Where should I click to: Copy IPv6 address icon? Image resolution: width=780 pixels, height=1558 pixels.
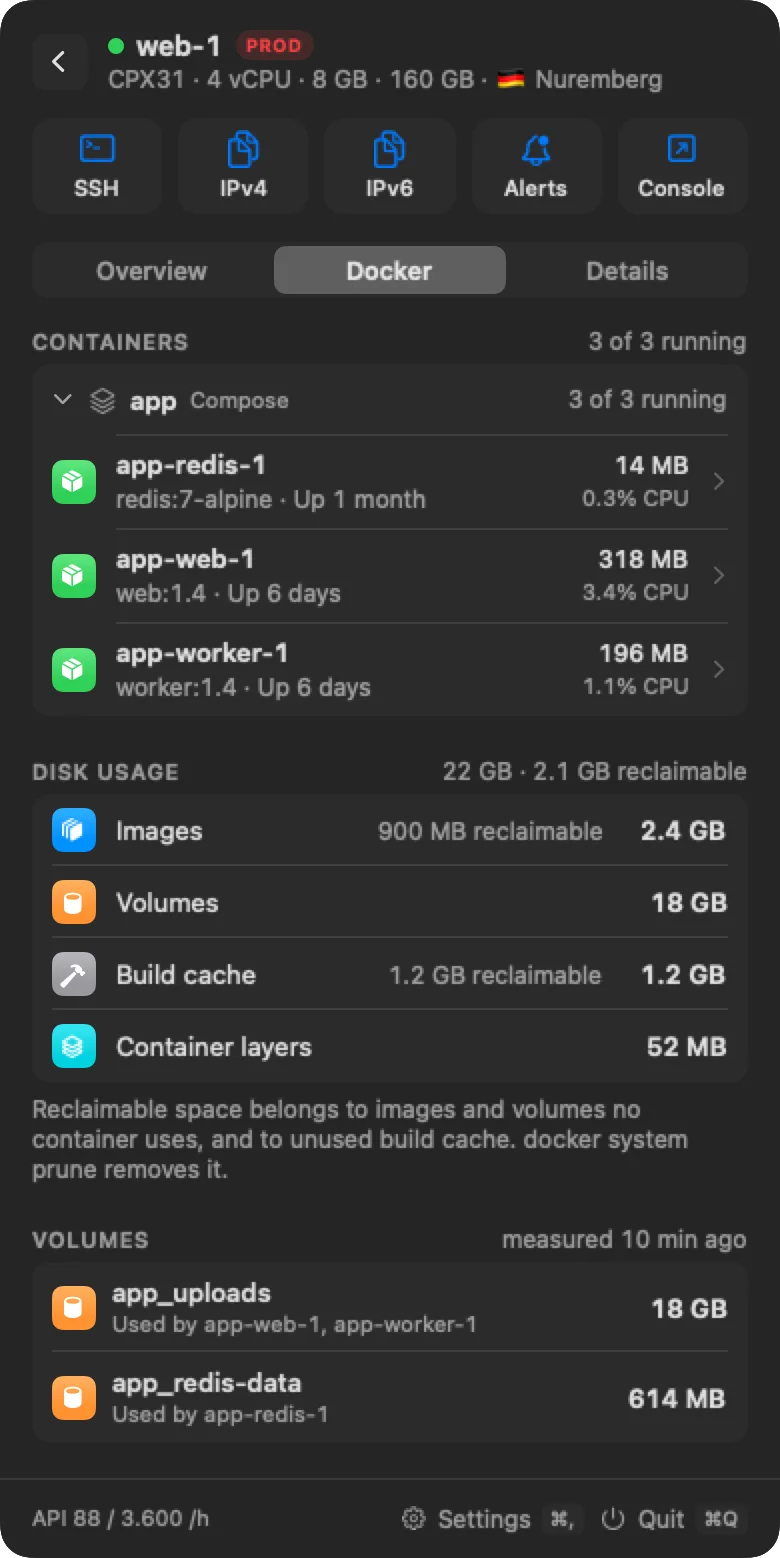pos(389,149)
